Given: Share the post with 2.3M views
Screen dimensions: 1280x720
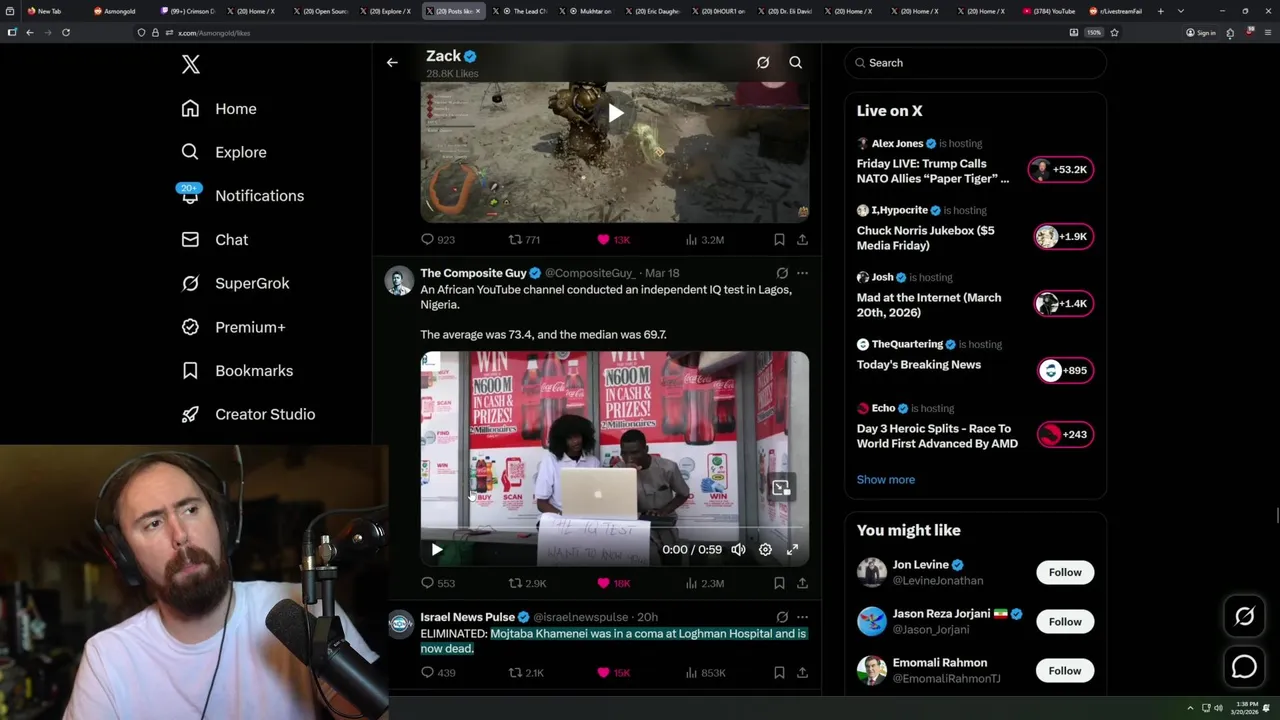Looking at the screenshot, I should (802, 583).
